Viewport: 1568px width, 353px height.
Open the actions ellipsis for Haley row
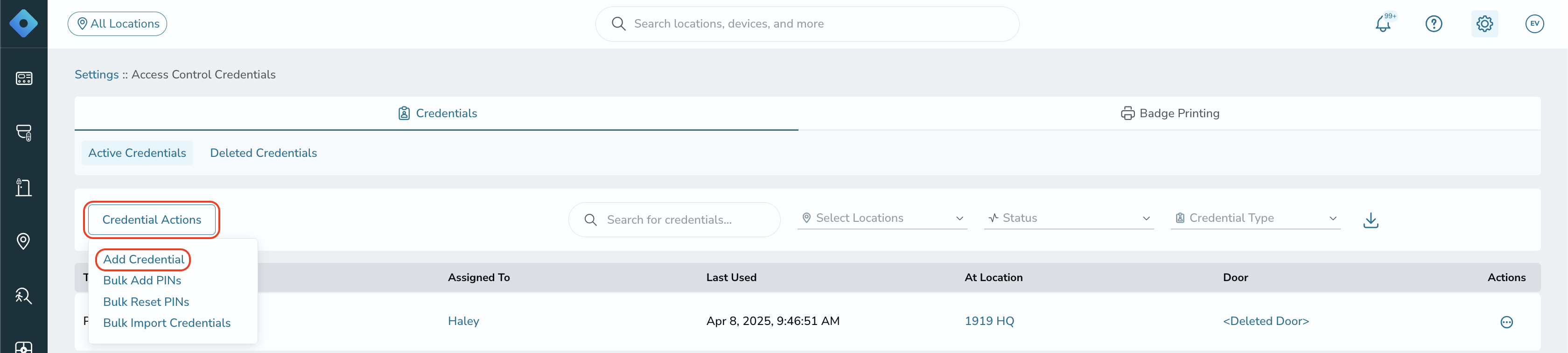tap(1506, 322)
